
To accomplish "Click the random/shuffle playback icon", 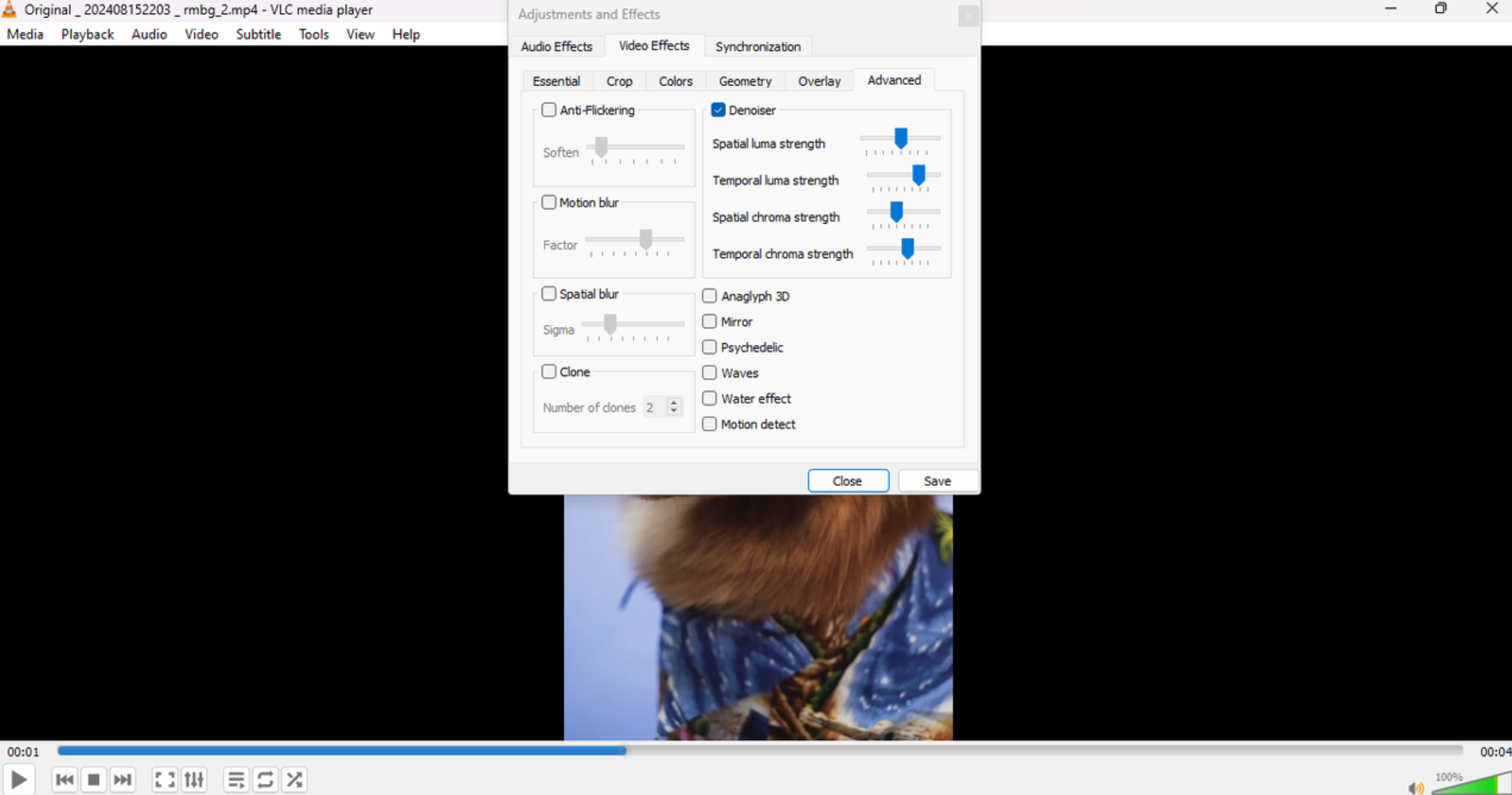I will point(294,779).
